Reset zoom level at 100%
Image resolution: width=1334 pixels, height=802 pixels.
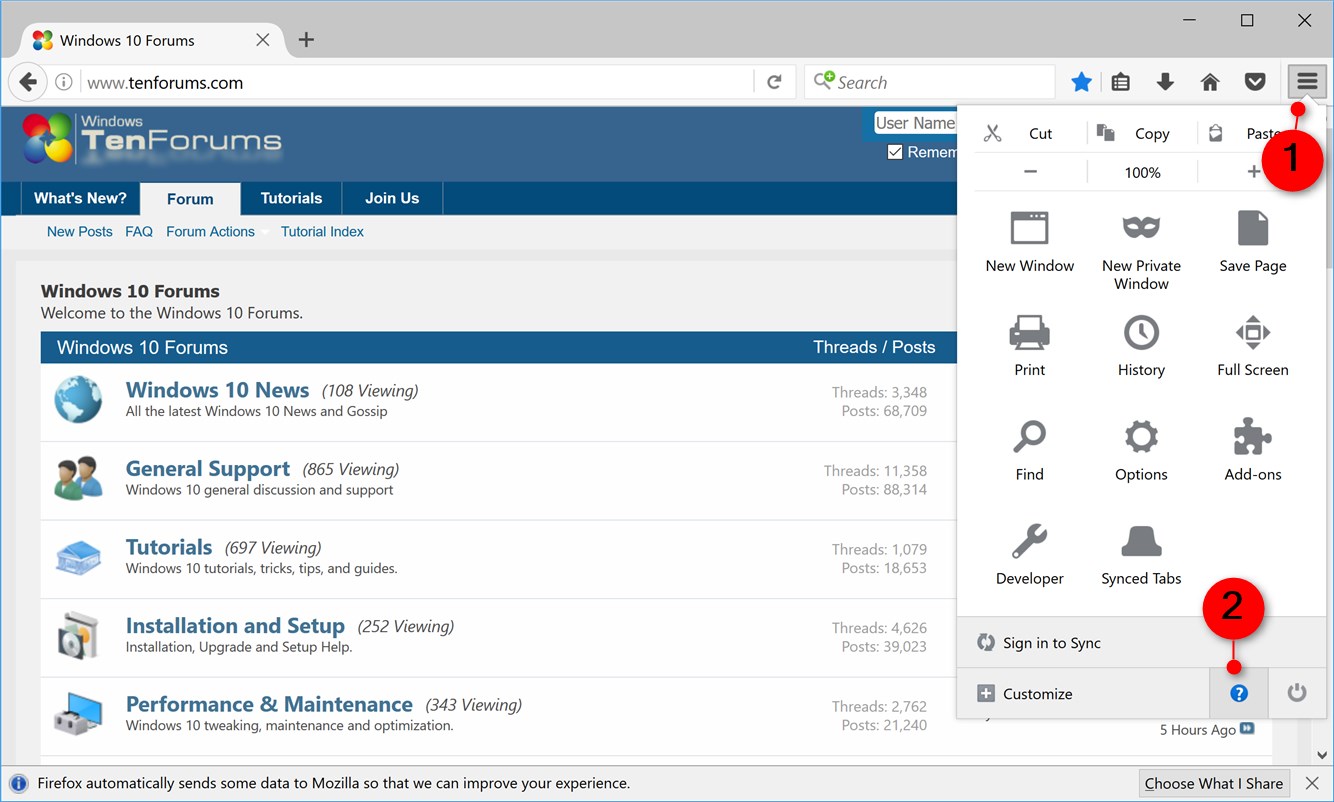1142,172
